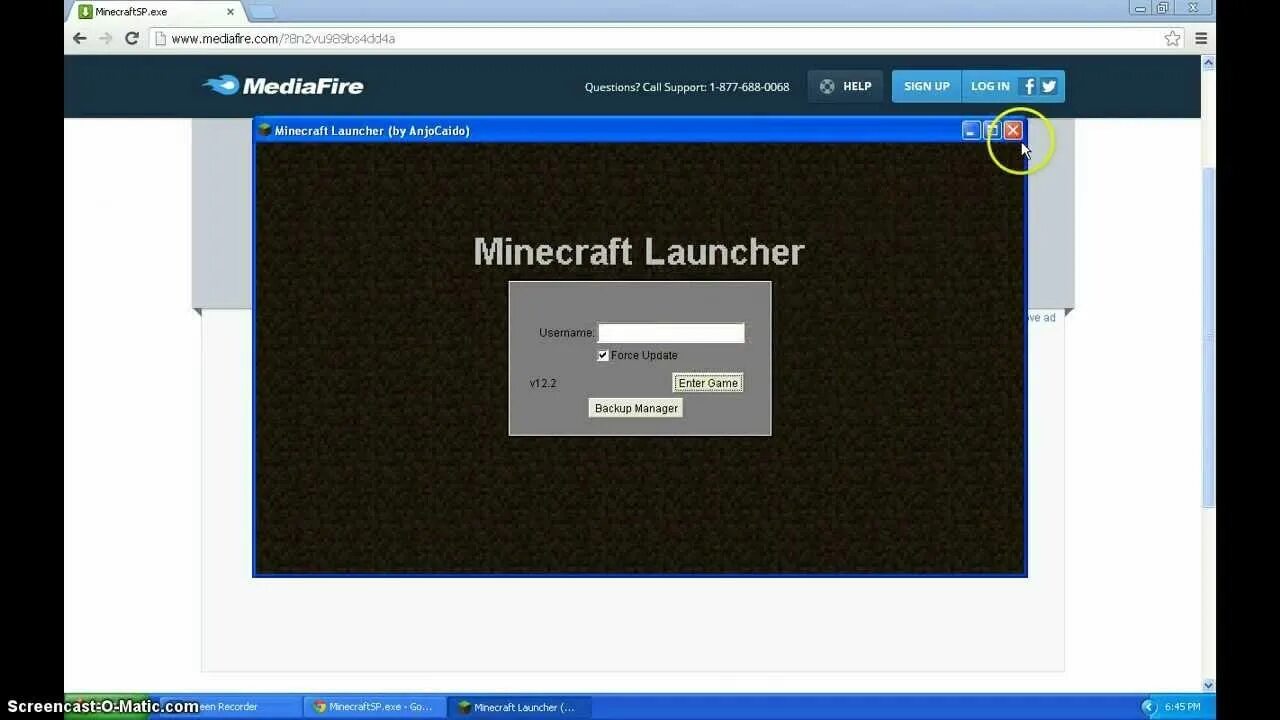Minimize the Minecraft Launcher window
This screenshot has height=720, width=1280.
[x=971, y=130]
